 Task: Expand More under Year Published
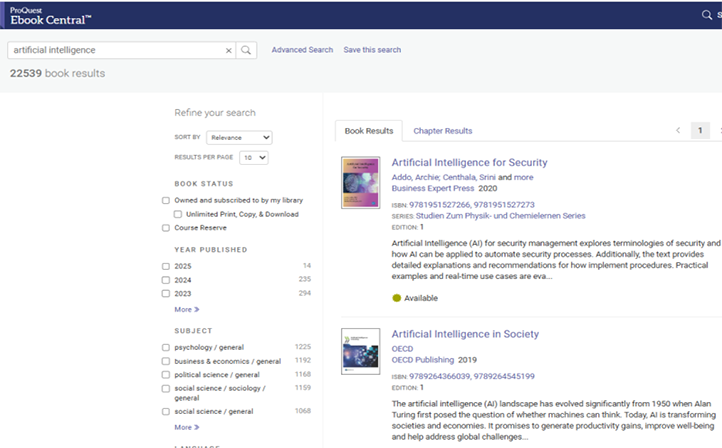pyautogui.click(x=186, y=310)
